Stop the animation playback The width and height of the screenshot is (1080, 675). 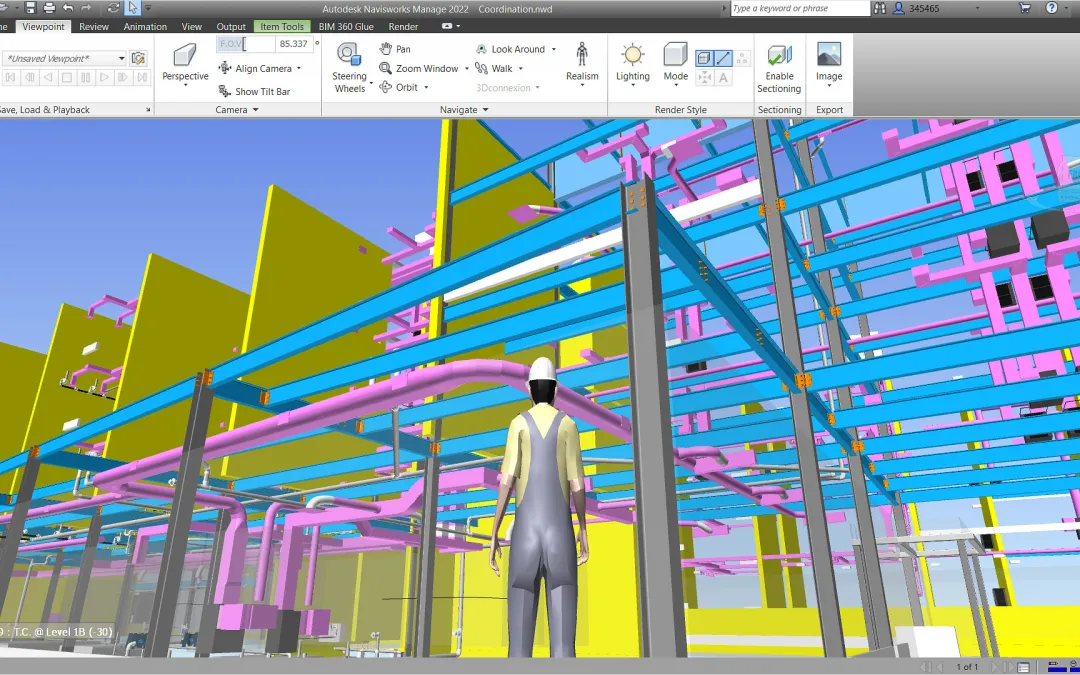pos(67,77)
